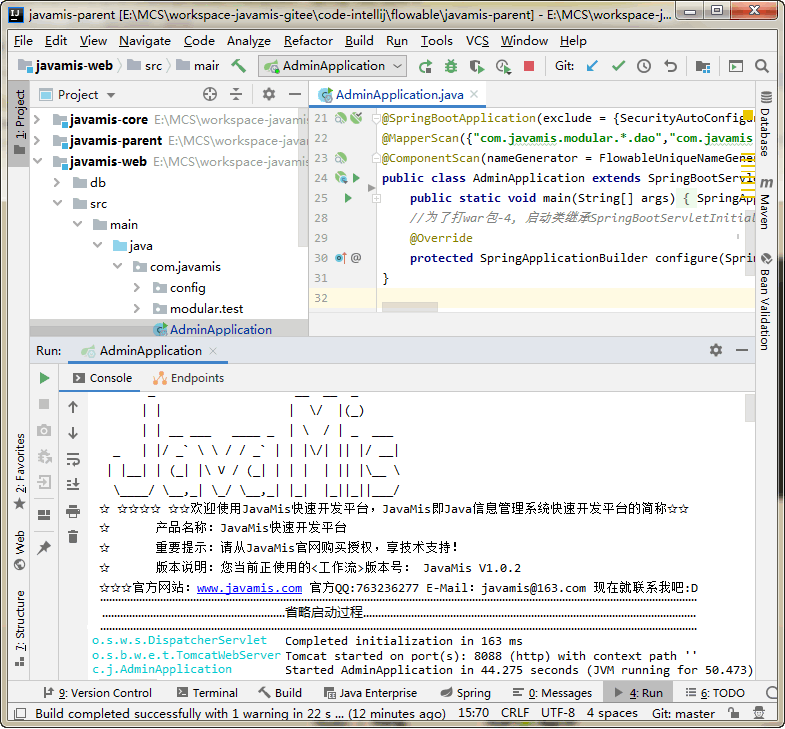The image size is (785, 729).
Task: Toggle the 1: Project side tab
Action: click(x=20, y=122)
